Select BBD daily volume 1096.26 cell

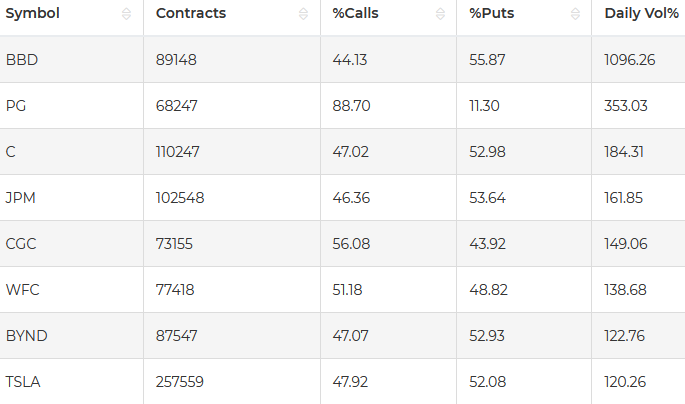coord(630,60)
